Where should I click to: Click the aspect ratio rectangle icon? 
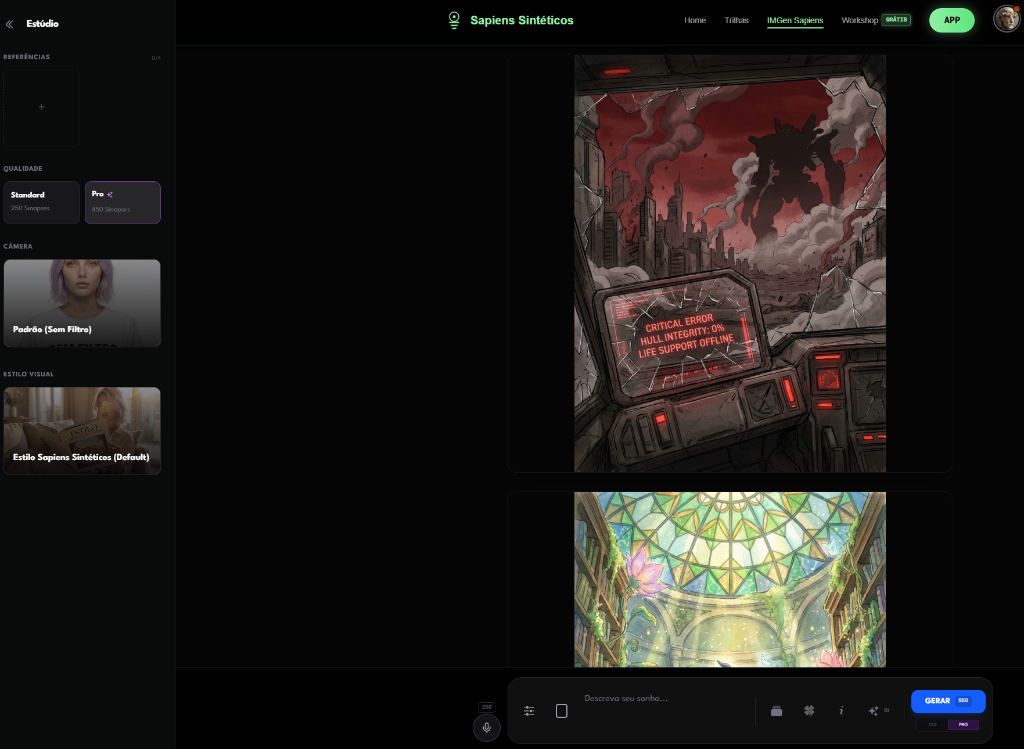tap(561, 711)
